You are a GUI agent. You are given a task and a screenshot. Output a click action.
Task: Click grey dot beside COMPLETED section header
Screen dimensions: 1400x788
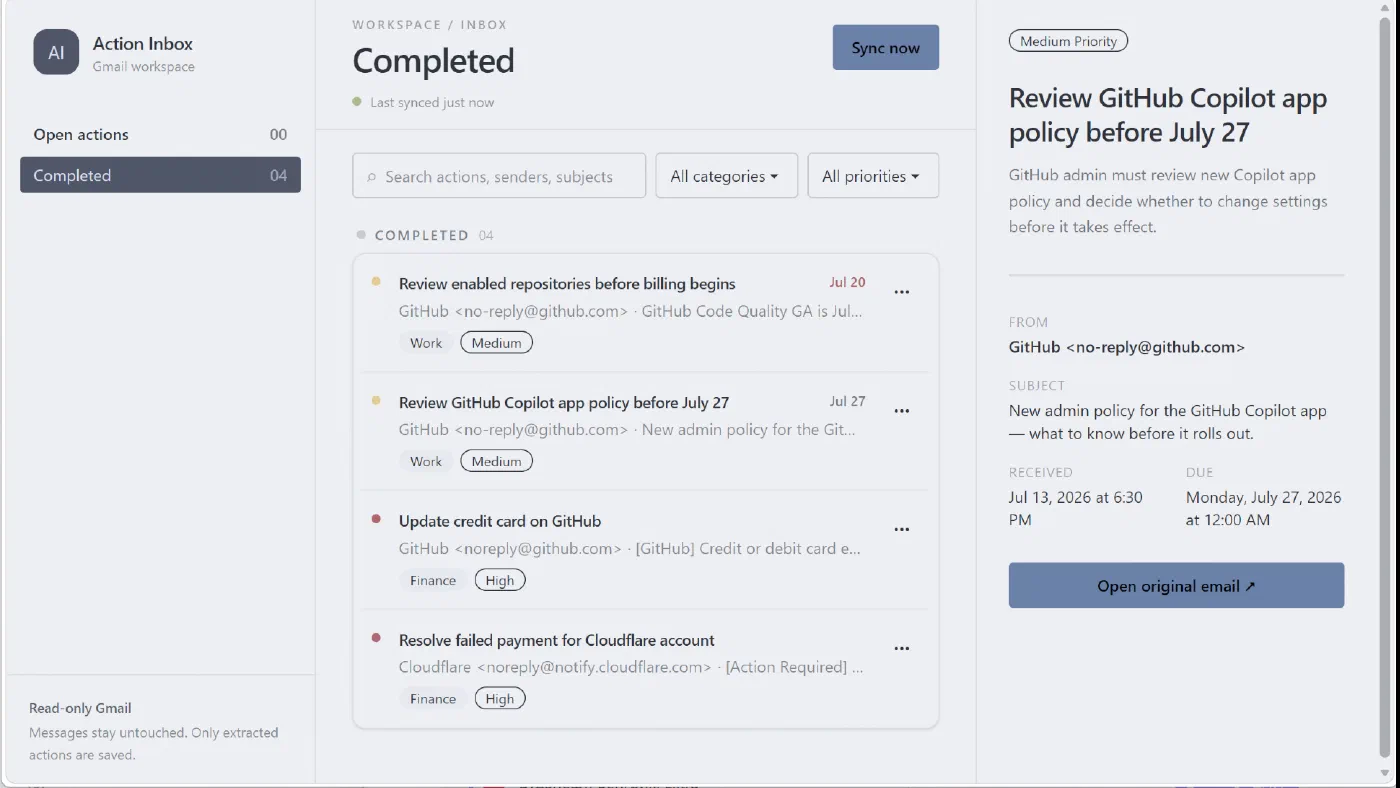361,235
